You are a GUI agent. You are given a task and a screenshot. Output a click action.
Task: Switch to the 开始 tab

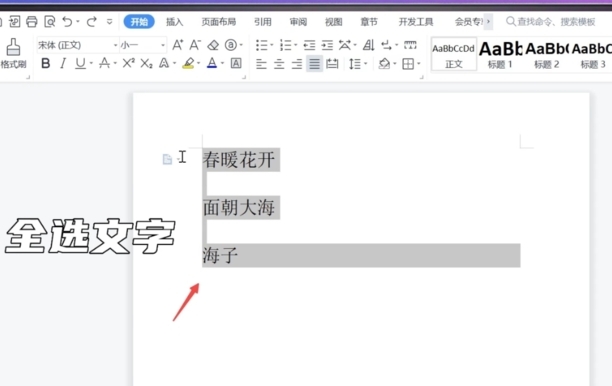point(139,21)
